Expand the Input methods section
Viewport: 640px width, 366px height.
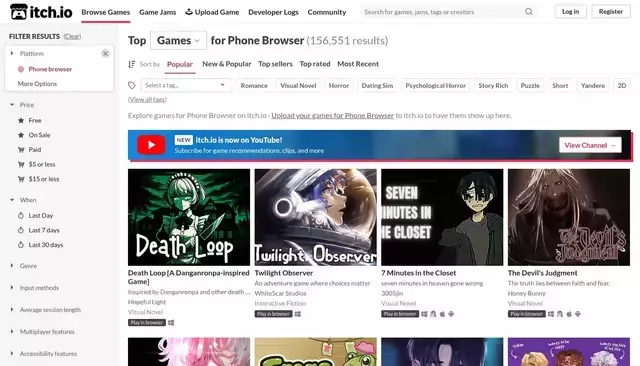tap(39, 288)
